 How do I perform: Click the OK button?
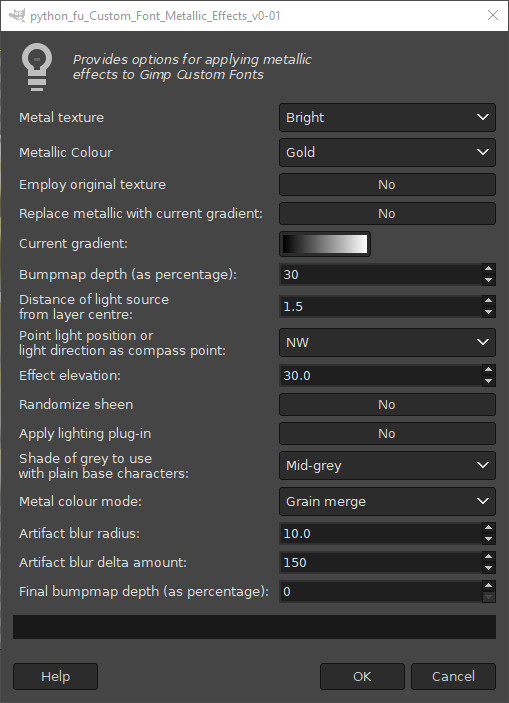(x=362, y=676)
